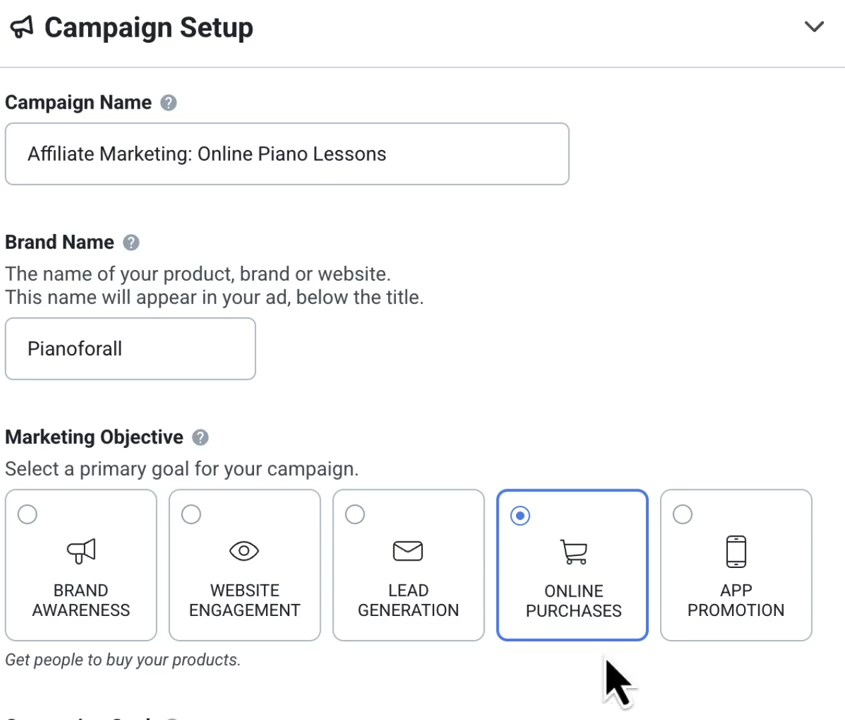The height and width of the screenshot is (720, 845).
Task: Collapse the Campaign Setup section chevron
Action: [814, 27]
